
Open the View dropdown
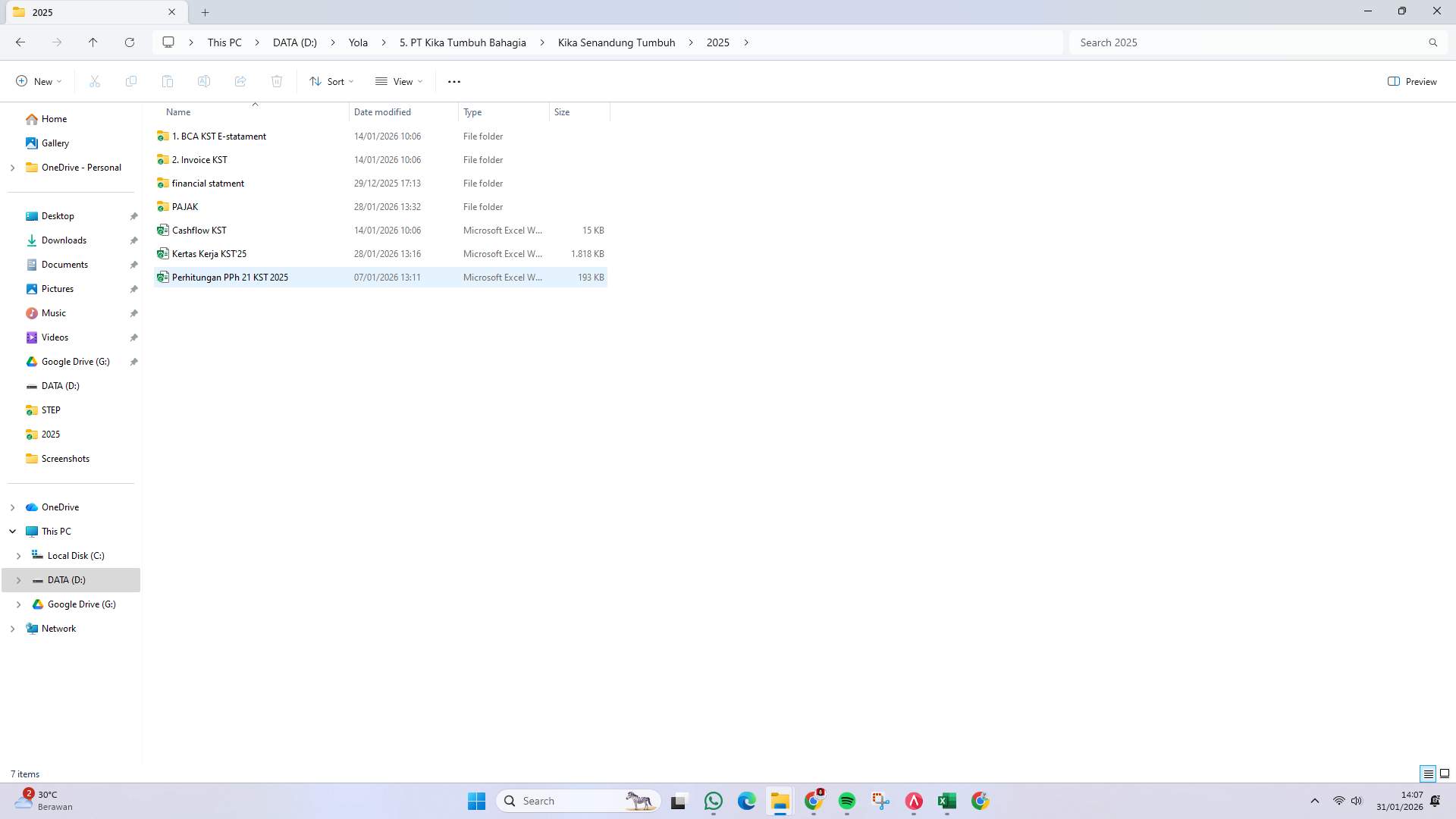pyautogui.click(x=398, y=81)
